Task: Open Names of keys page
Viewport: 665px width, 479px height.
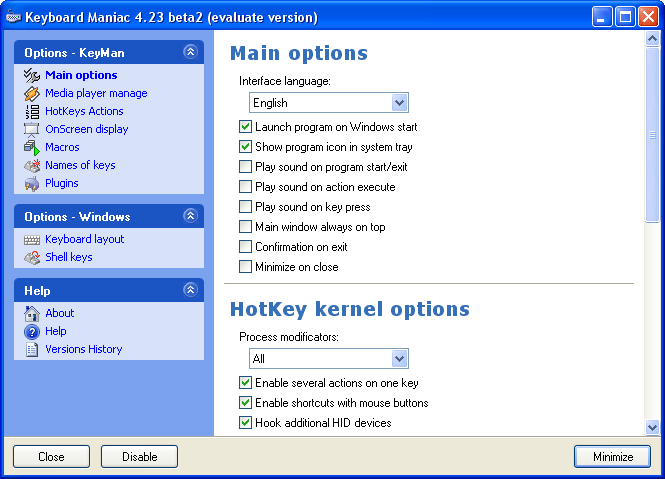Action: [x=80, y=165]
